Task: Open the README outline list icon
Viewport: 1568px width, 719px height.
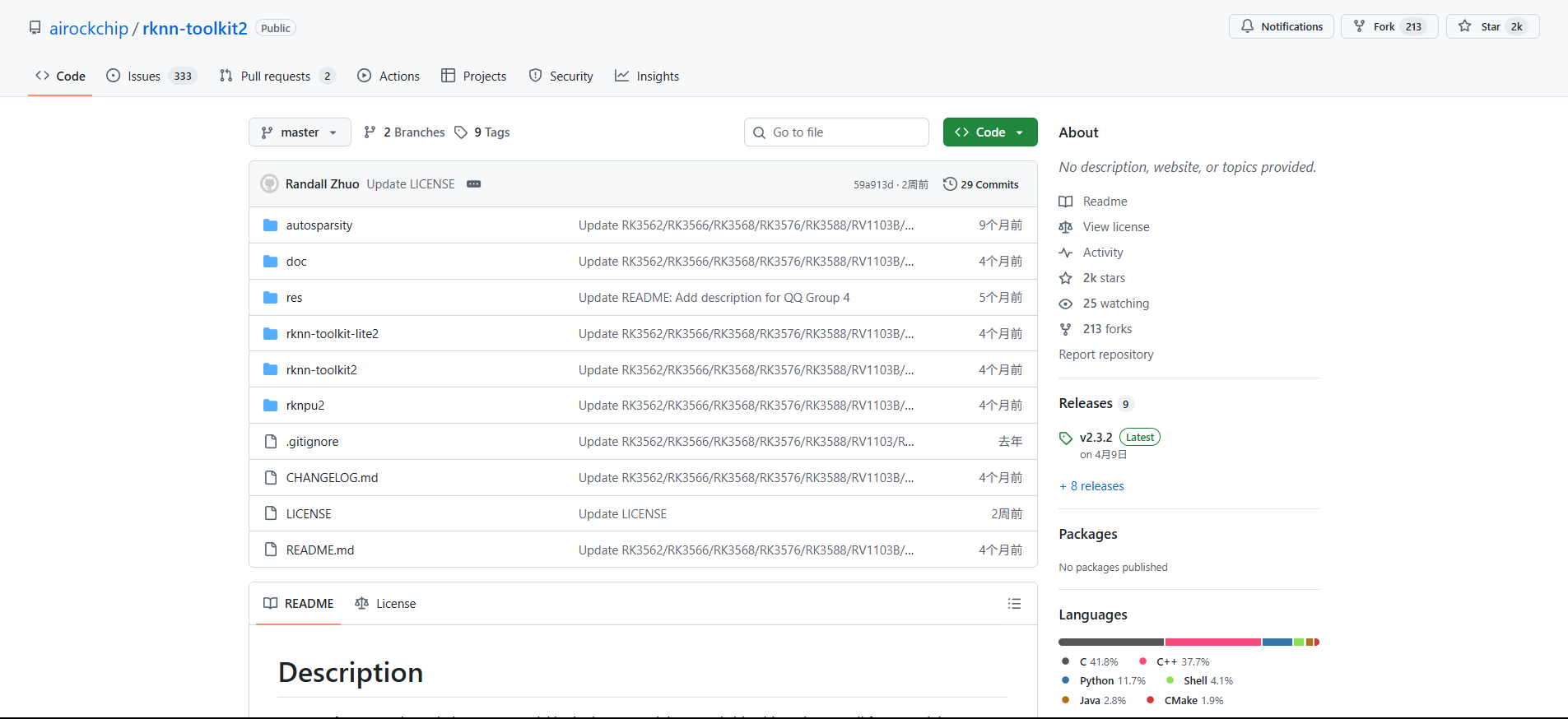Action: [1014, 604]
